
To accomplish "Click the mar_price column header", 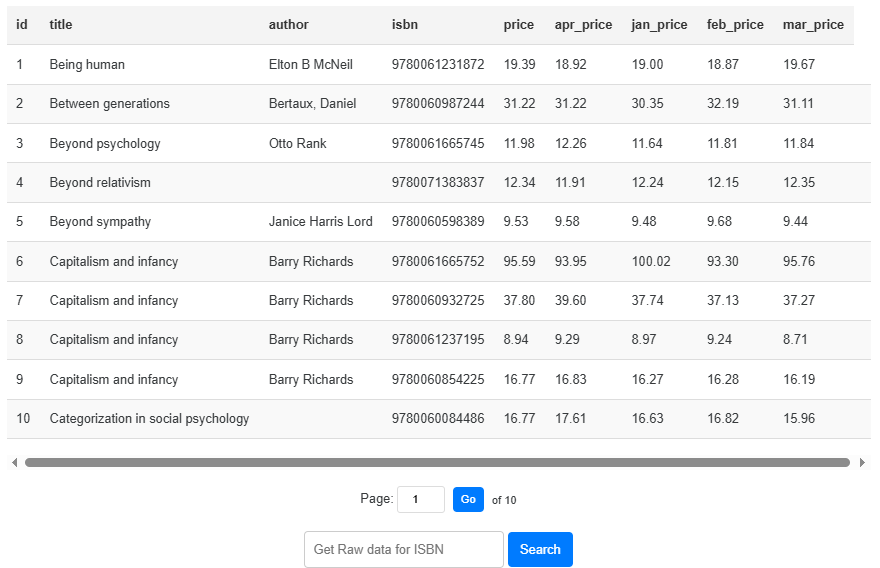I will (x=813, y=25).
